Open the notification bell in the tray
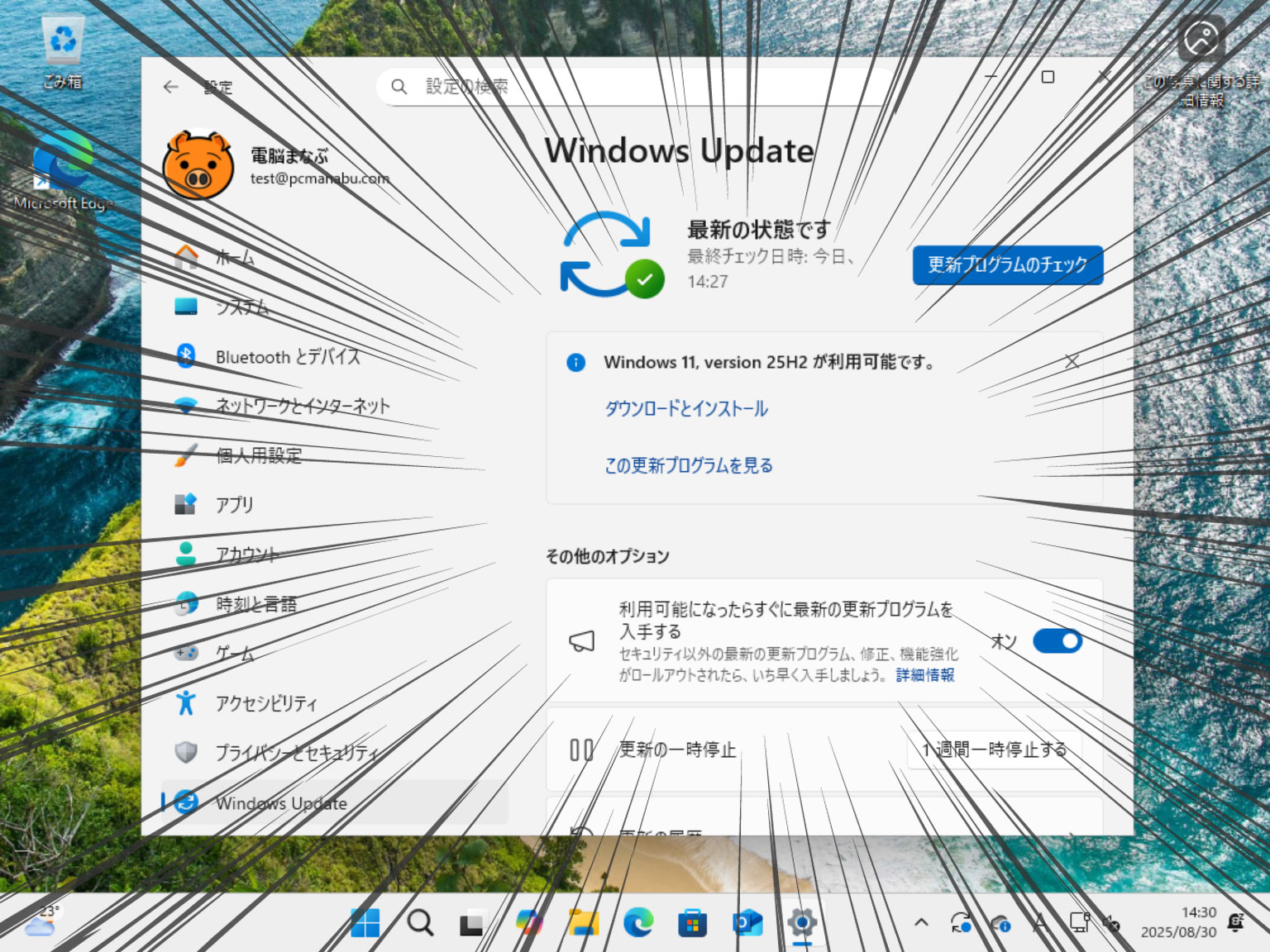Viewport: 1270px width, 952px height. pyautogui.click(x=1236, y=922)
